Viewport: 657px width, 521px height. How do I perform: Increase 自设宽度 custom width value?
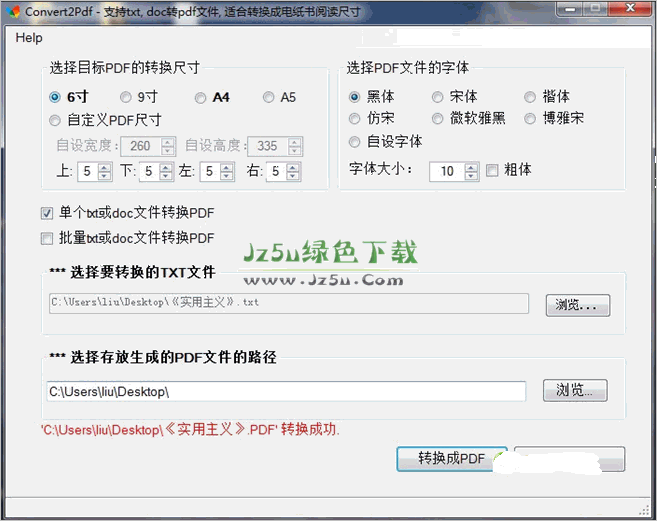point(168,142)
